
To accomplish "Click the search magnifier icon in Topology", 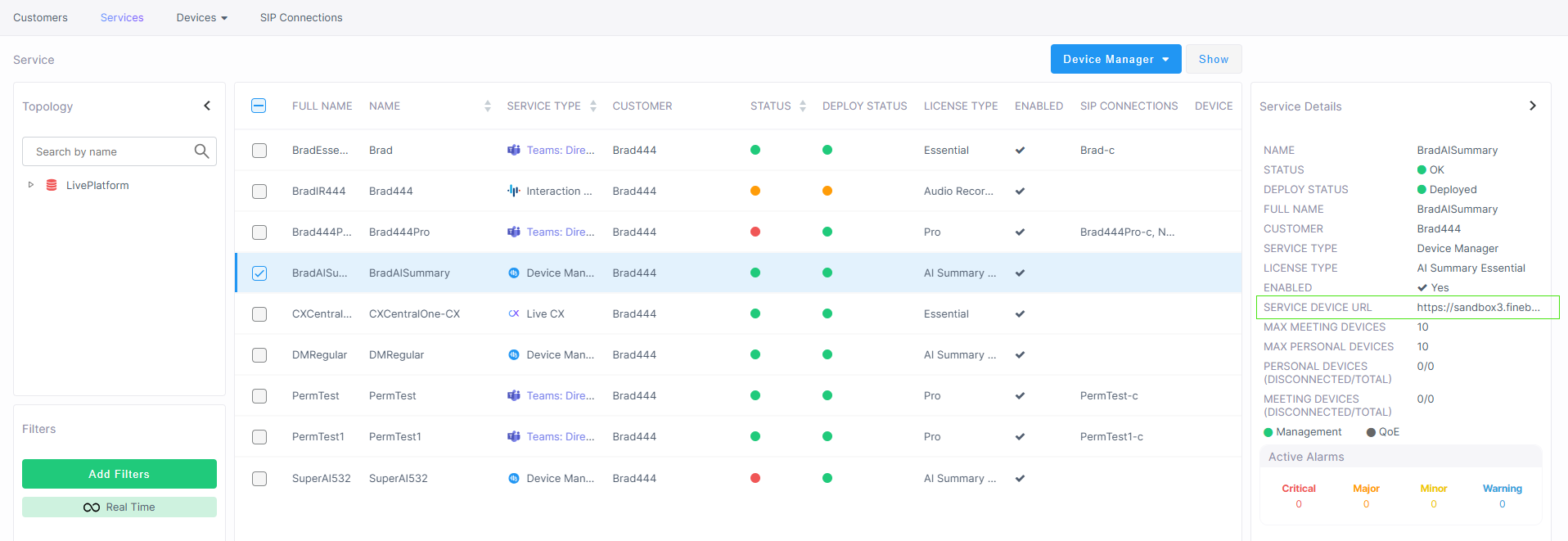I will [201, 151].
